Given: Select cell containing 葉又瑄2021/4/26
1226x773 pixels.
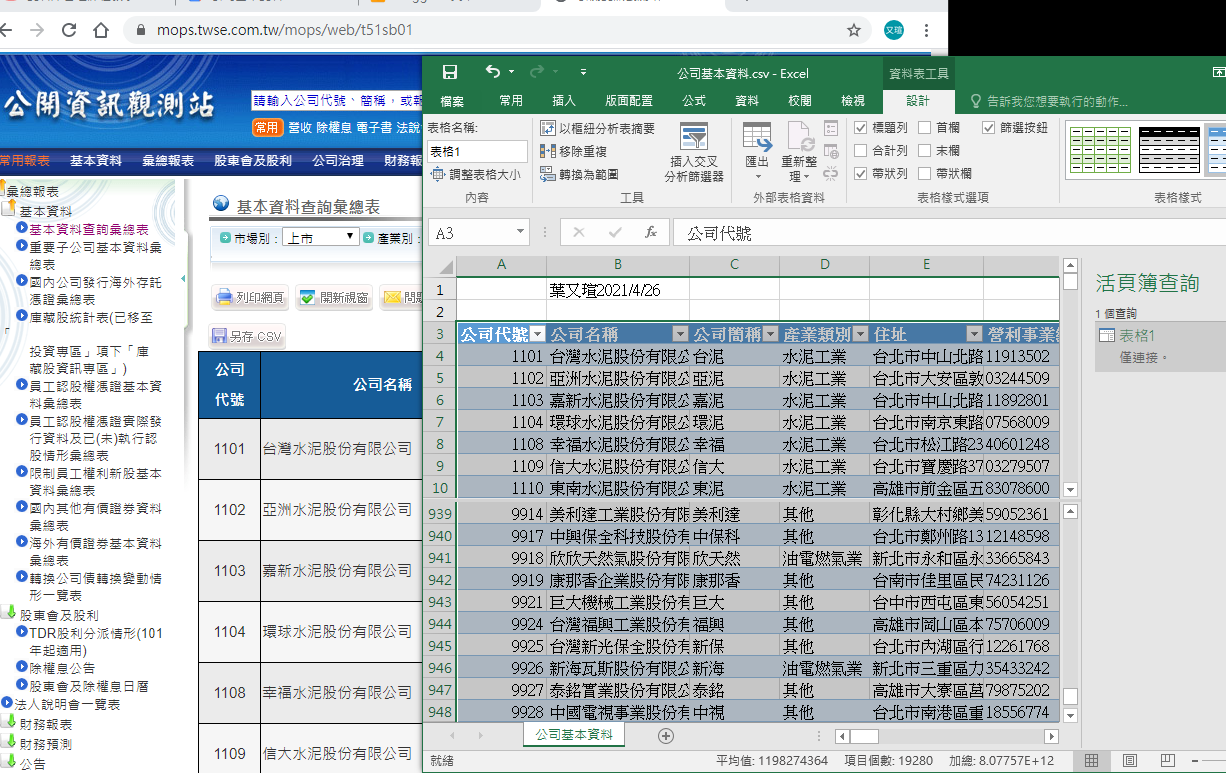Looking at the screenshot, I should pos(618,290).
